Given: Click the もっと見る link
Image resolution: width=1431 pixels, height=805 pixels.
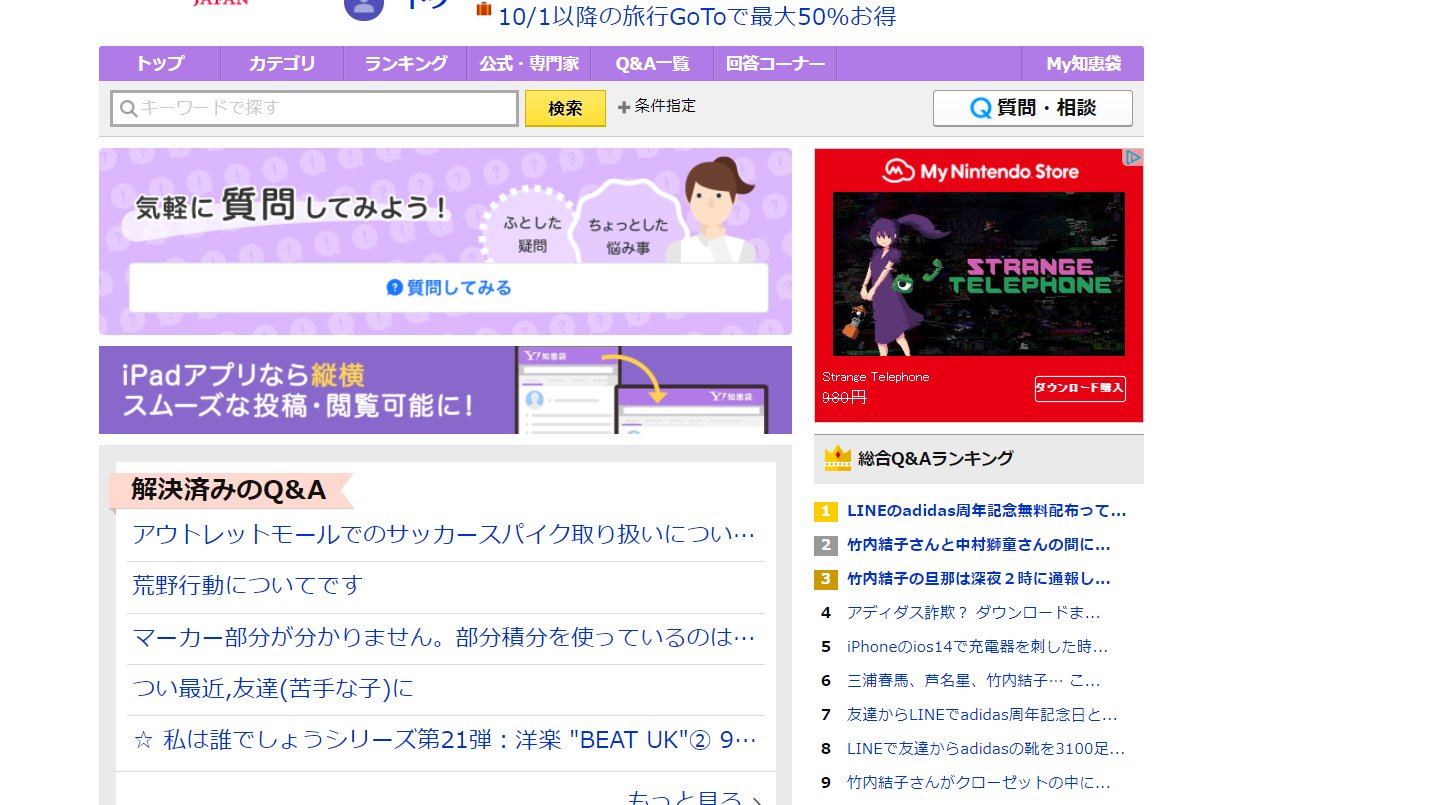Looking at the screenshot, I should 694,797.
